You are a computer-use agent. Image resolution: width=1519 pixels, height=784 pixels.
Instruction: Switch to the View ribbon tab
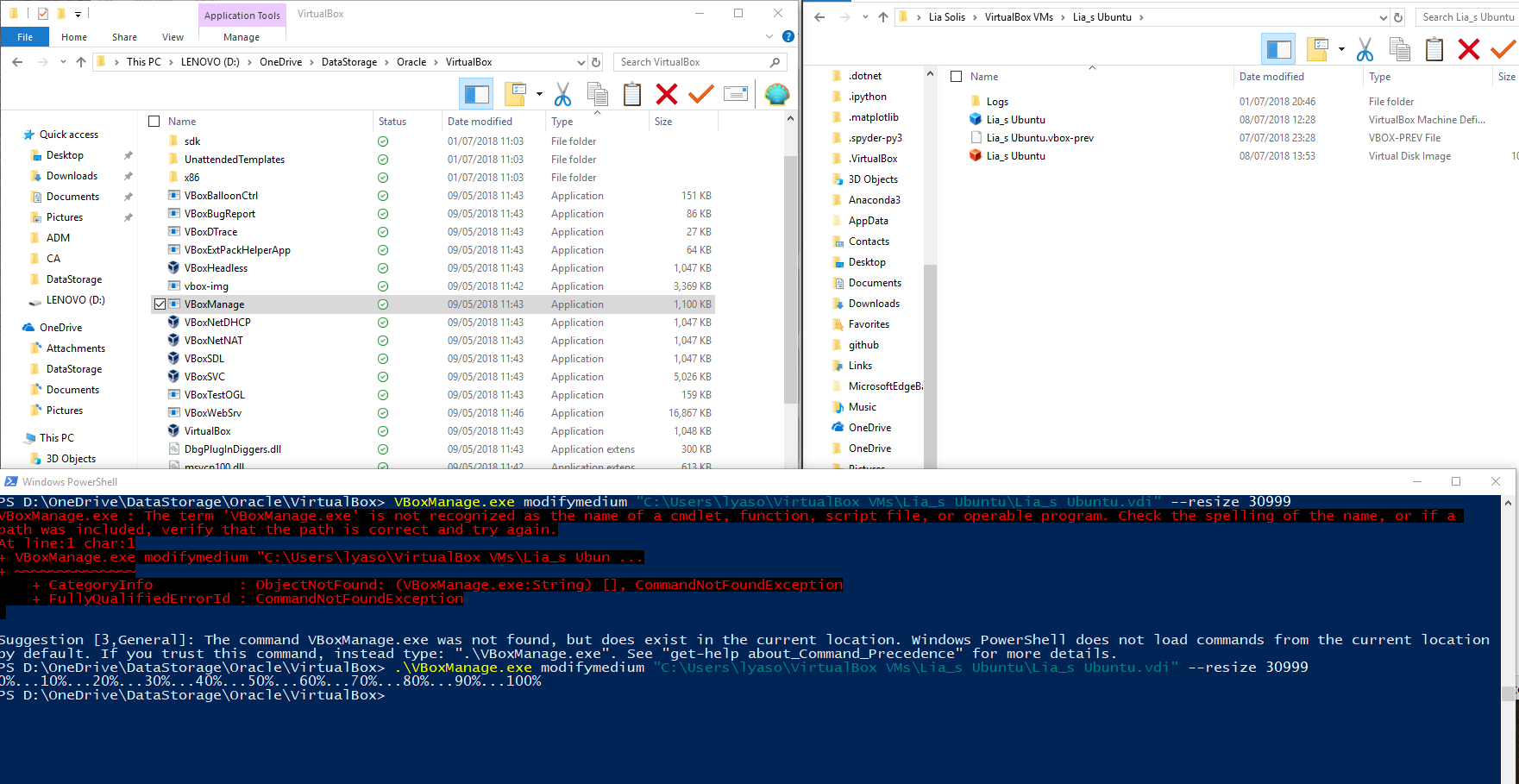pyautogui.click(x=173, y=37)
